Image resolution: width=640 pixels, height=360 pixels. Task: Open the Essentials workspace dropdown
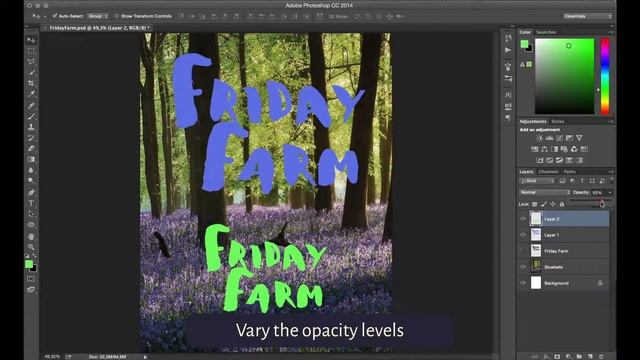588,16
